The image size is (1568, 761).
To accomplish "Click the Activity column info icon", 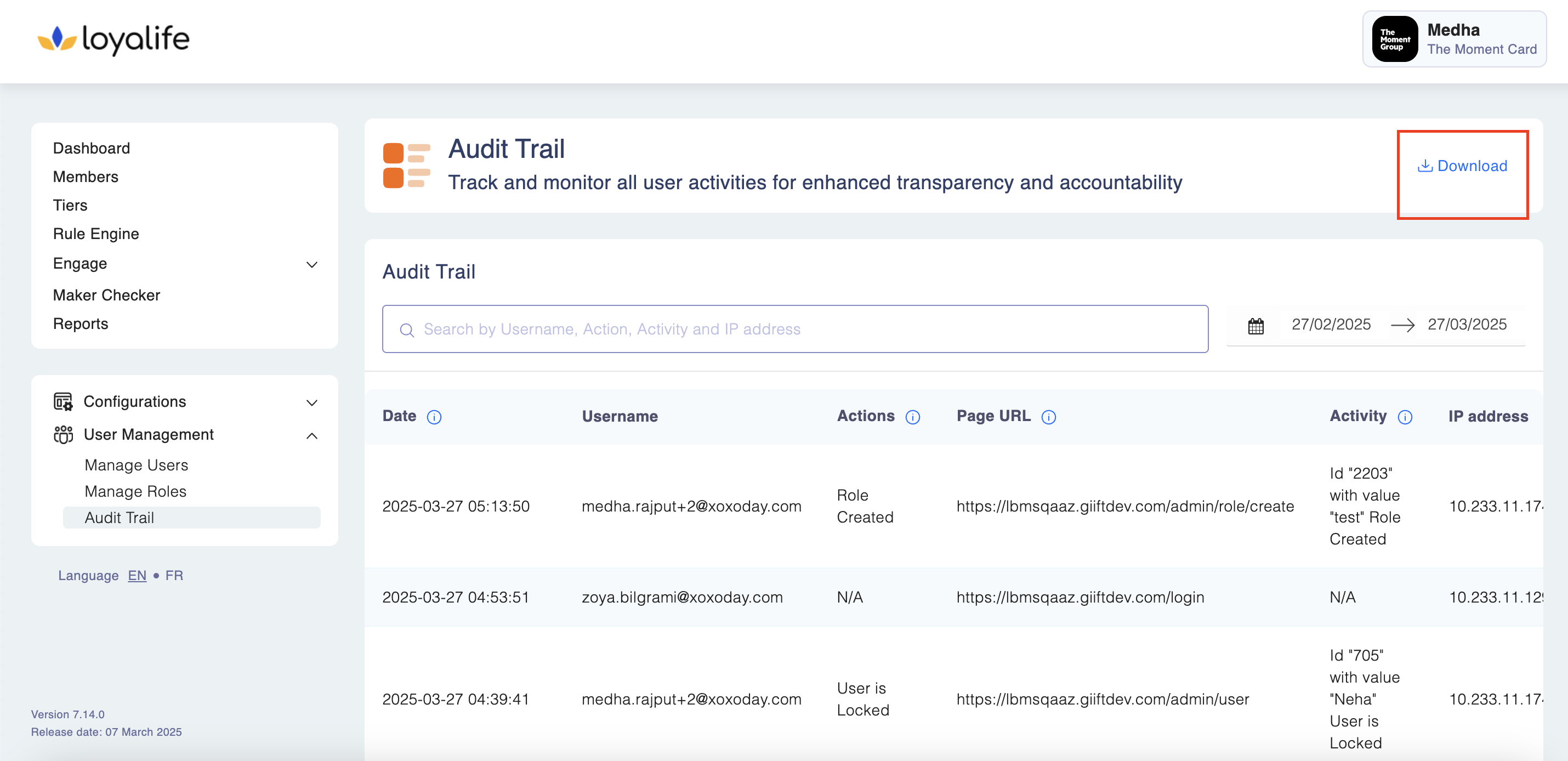I will [1404, 417].
